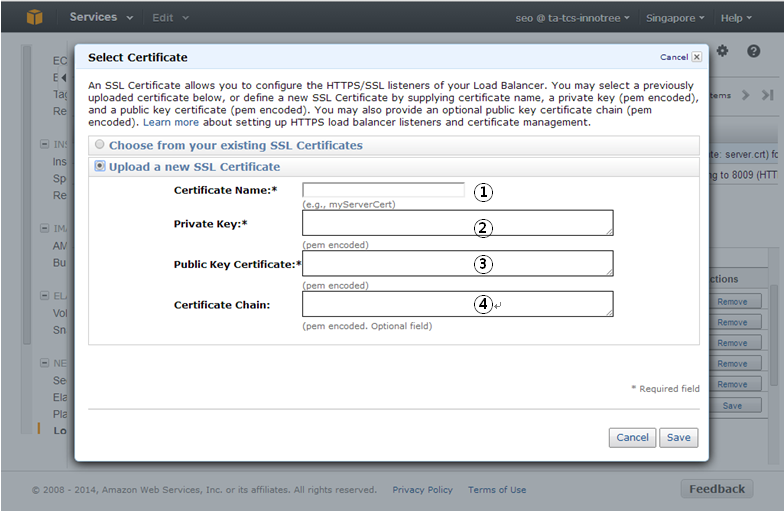This screenshot has height=511, width=784.
Task: Click the question mark help icon
Action: (754, 51)
